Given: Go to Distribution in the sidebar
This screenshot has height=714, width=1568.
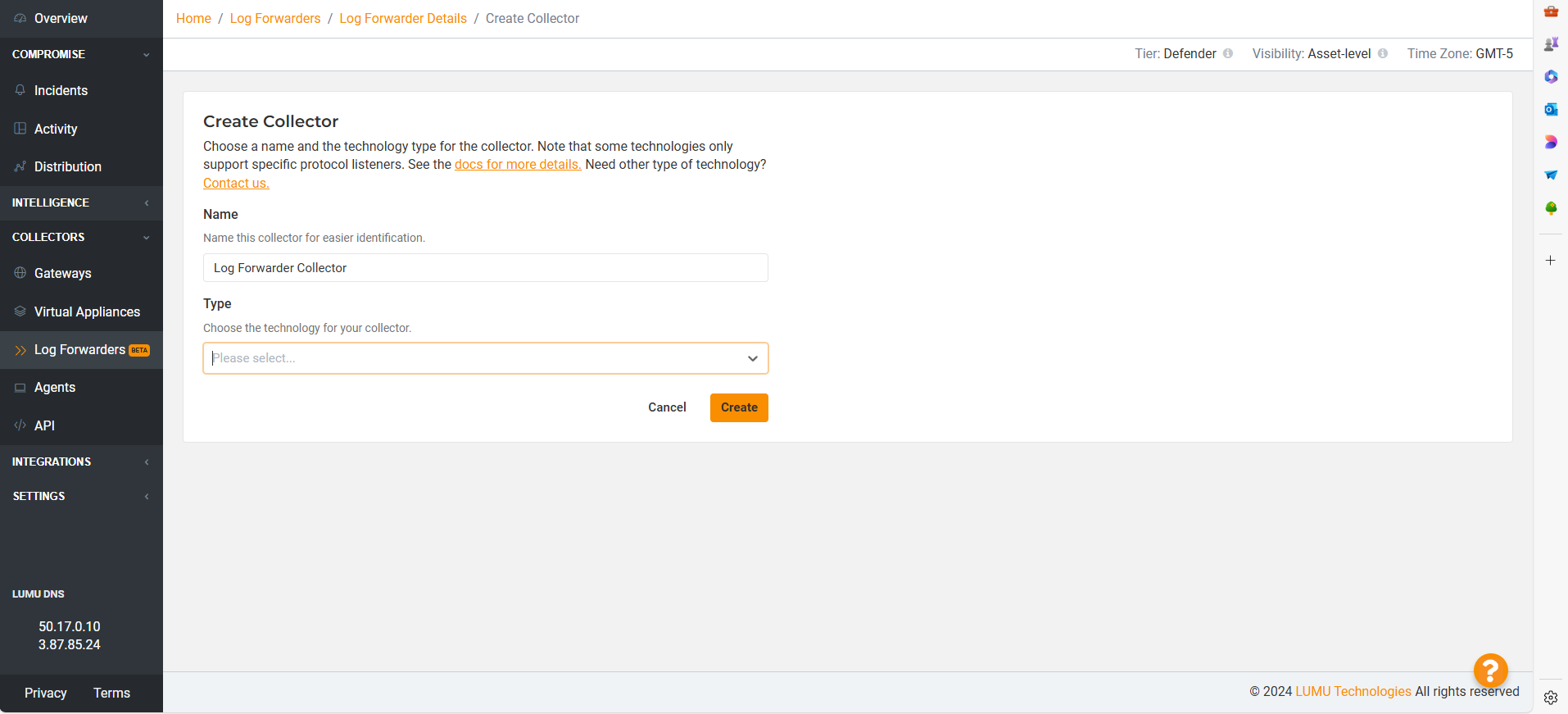Looking at the screenshot, I should [x=68, y=166].
